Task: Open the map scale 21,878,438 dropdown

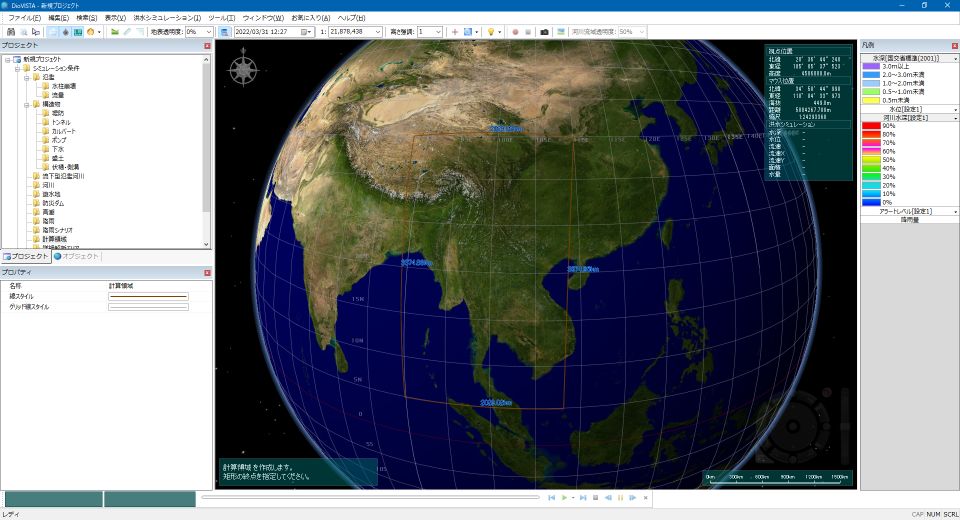Action: pos(378,32)
